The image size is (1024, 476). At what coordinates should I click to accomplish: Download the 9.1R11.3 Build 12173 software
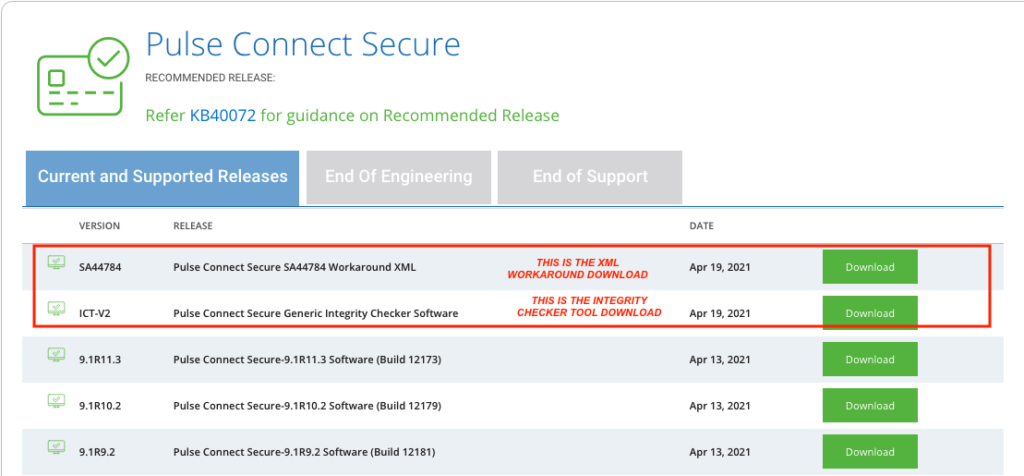870,359
